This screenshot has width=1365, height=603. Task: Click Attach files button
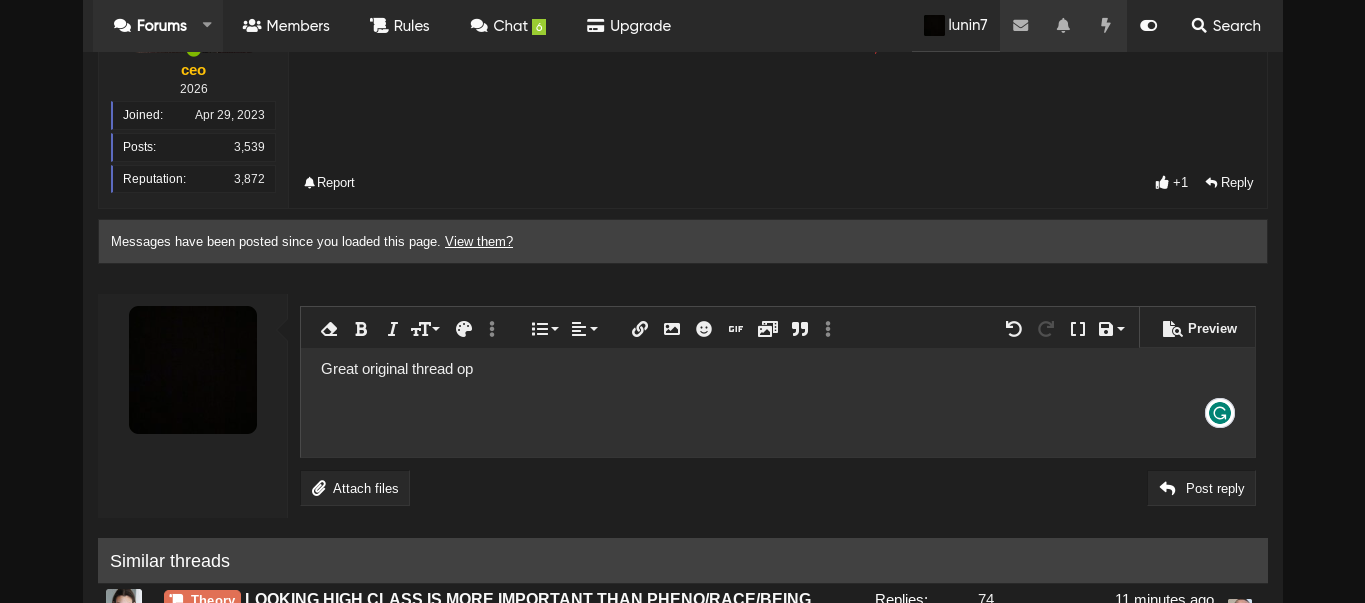(x=355, y=489)
